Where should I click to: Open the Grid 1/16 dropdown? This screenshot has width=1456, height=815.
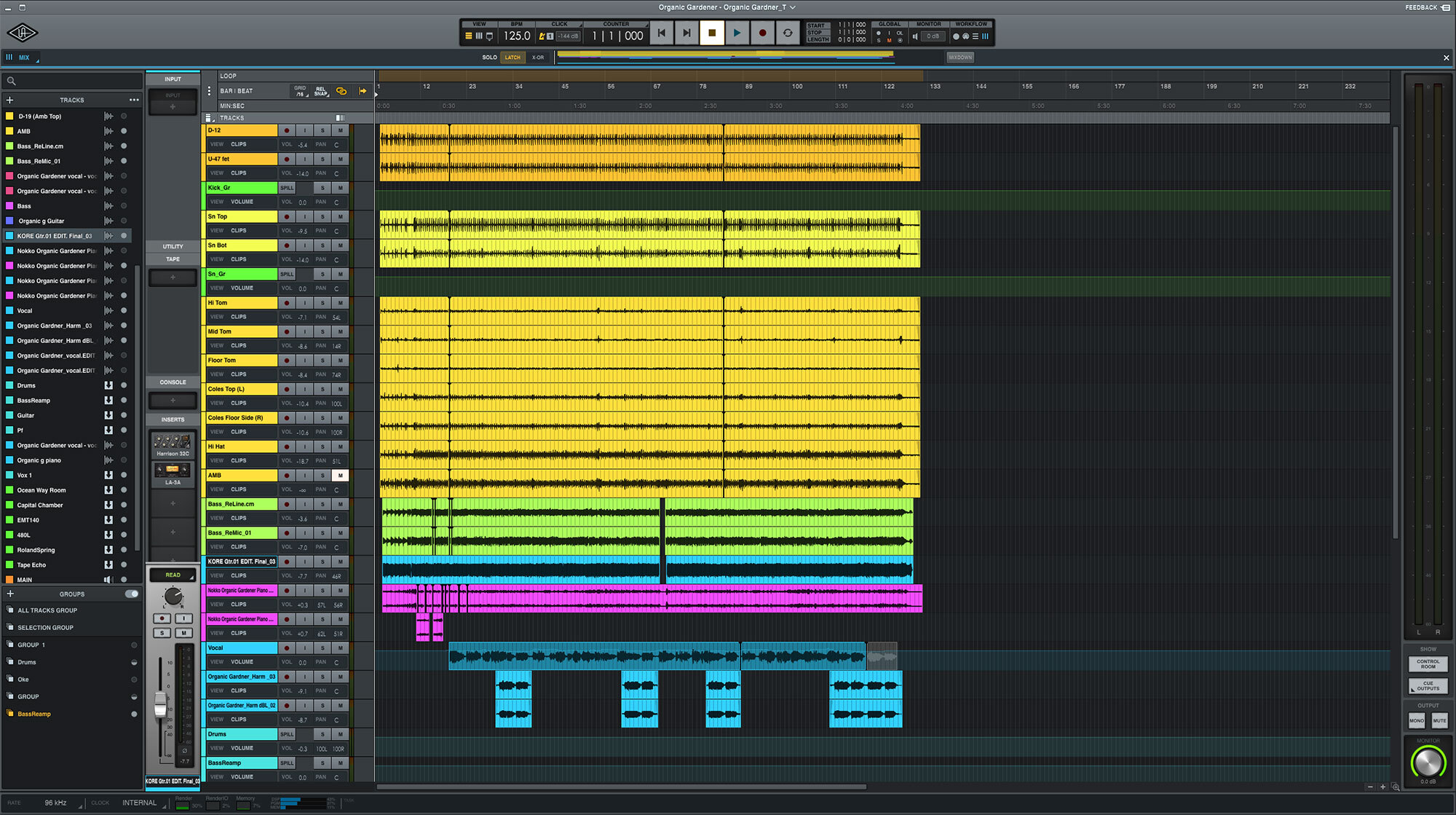point(300,91)
